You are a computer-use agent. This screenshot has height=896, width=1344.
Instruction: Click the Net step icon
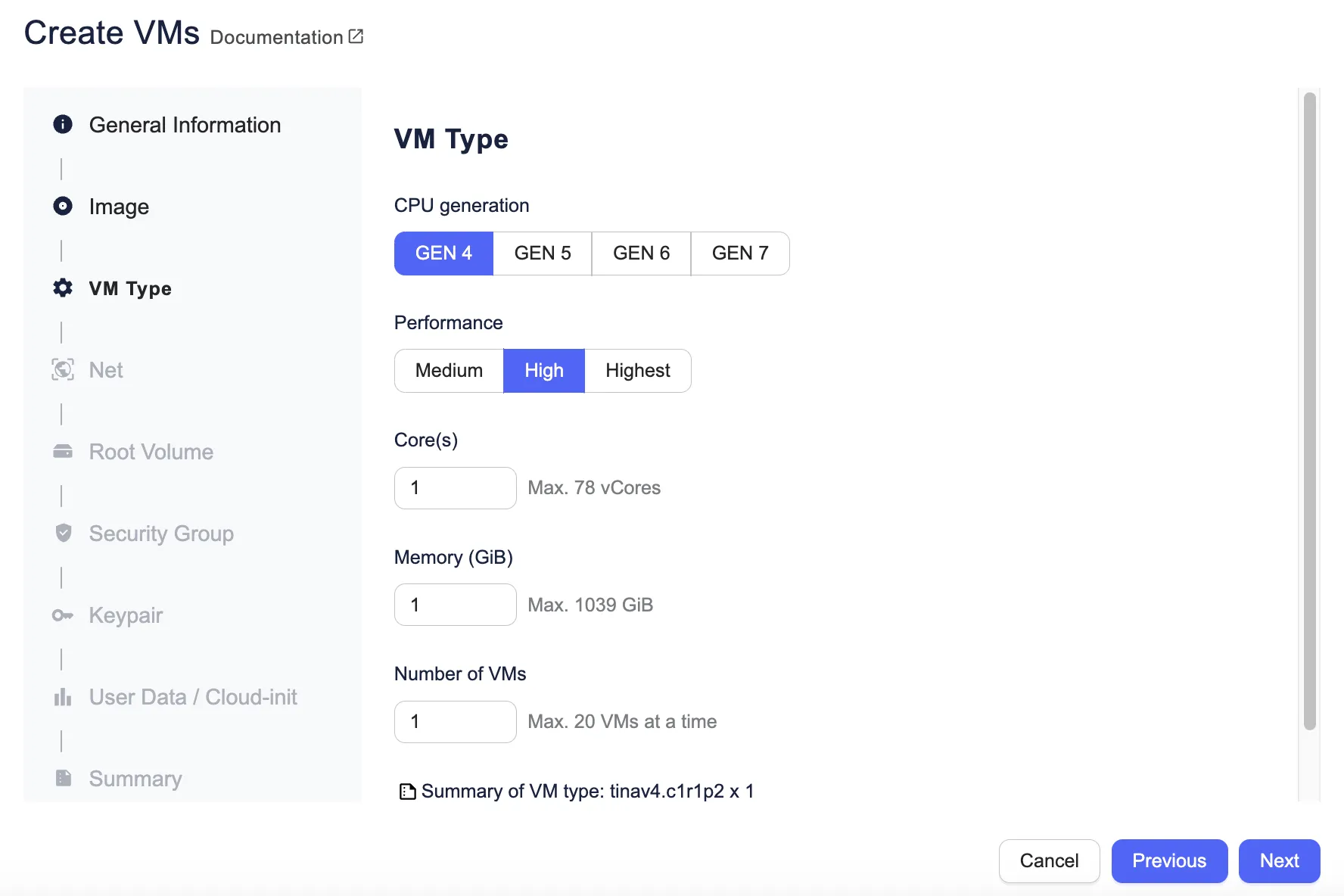coord(64,370)
